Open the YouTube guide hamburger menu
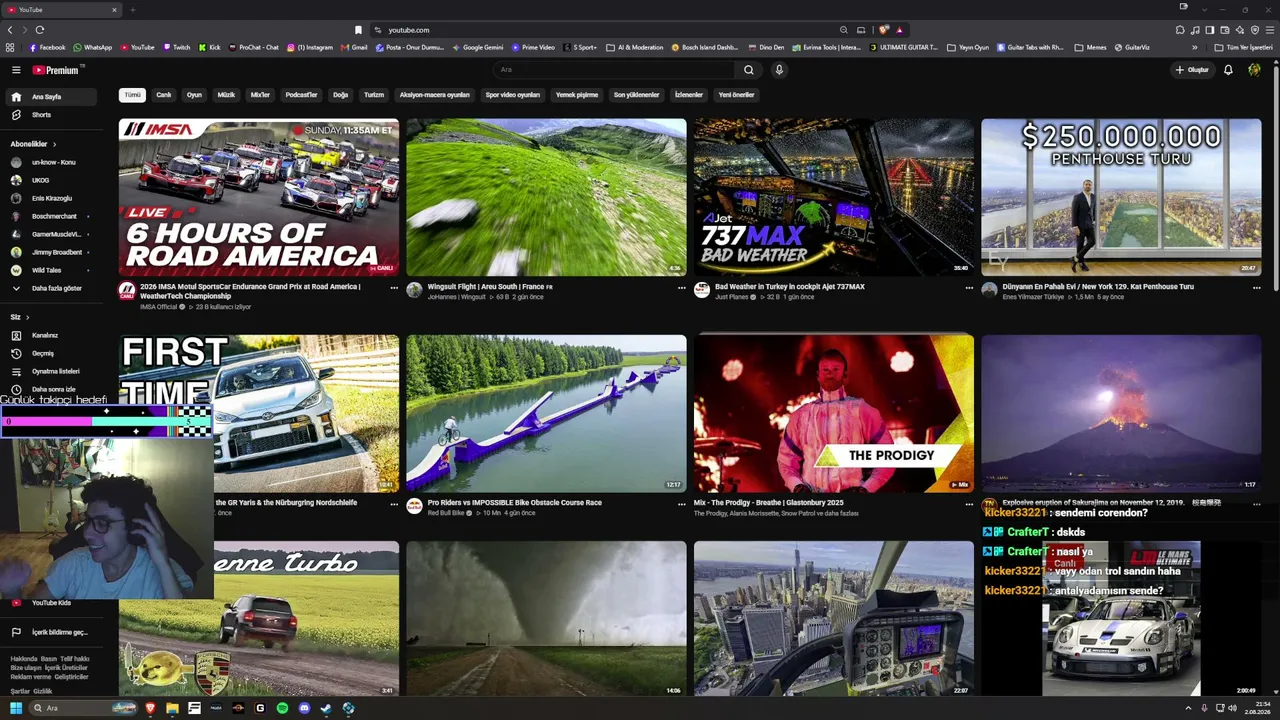The image size is (1280, 720). click(x=16, y=70)
